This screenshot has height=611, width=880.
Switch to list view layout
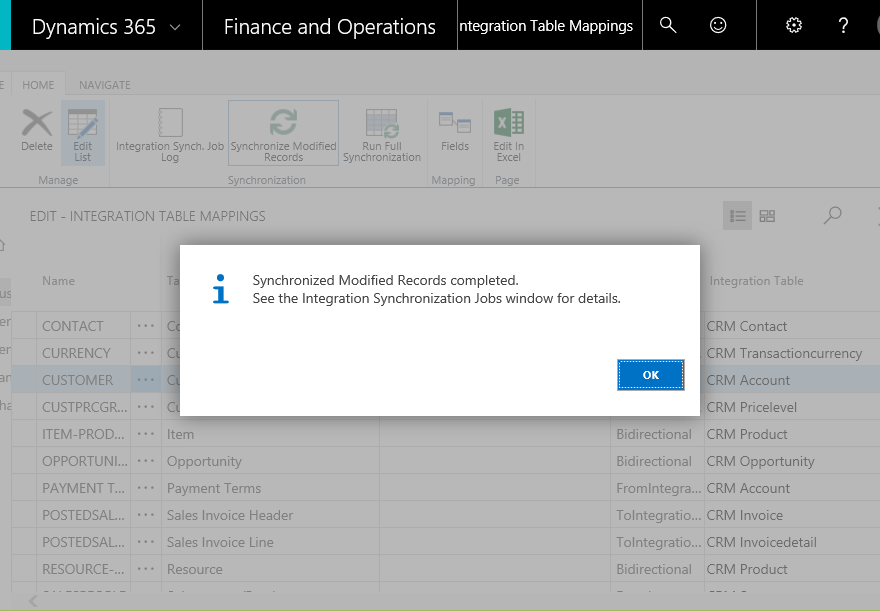(737, 215)
